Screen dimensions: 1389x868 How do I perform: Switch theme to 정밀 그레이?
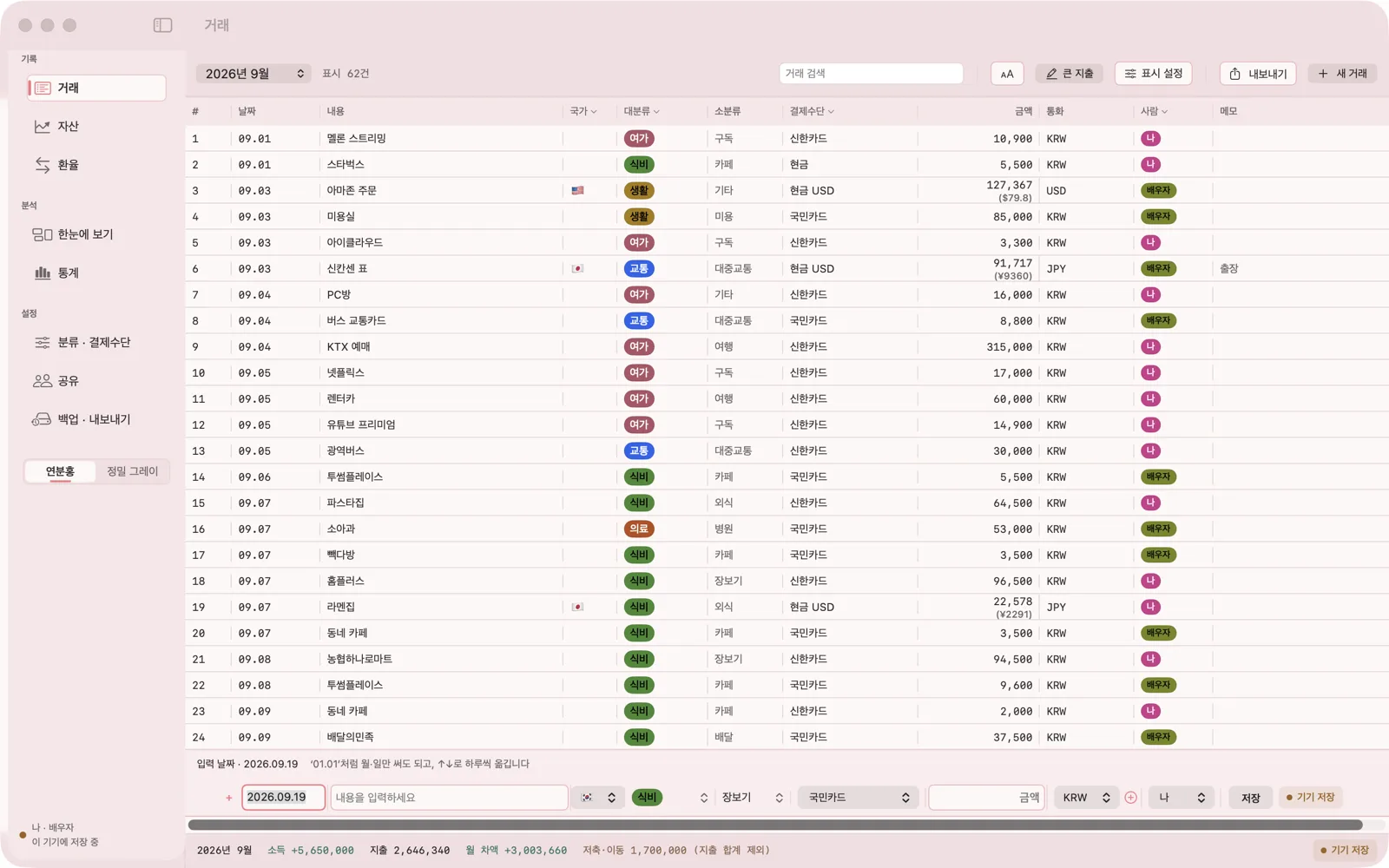[x=132, y=471]
